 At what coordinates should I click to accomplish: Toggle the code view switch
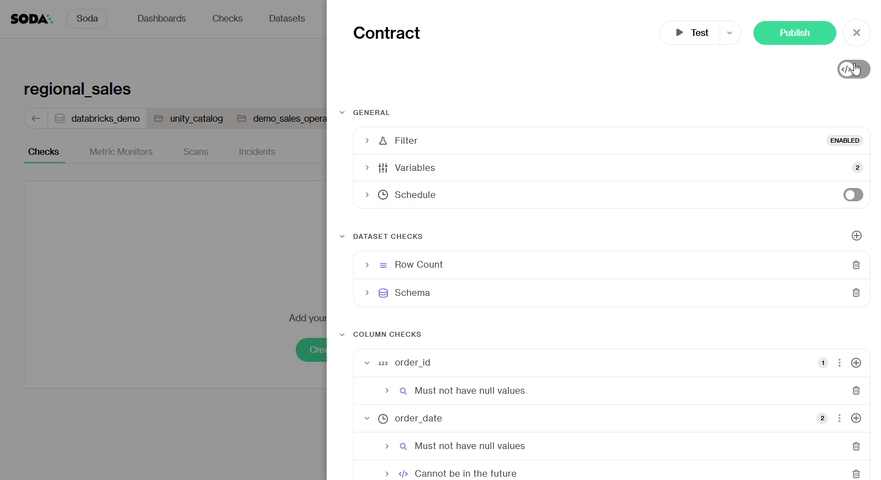tap(853, 69)
